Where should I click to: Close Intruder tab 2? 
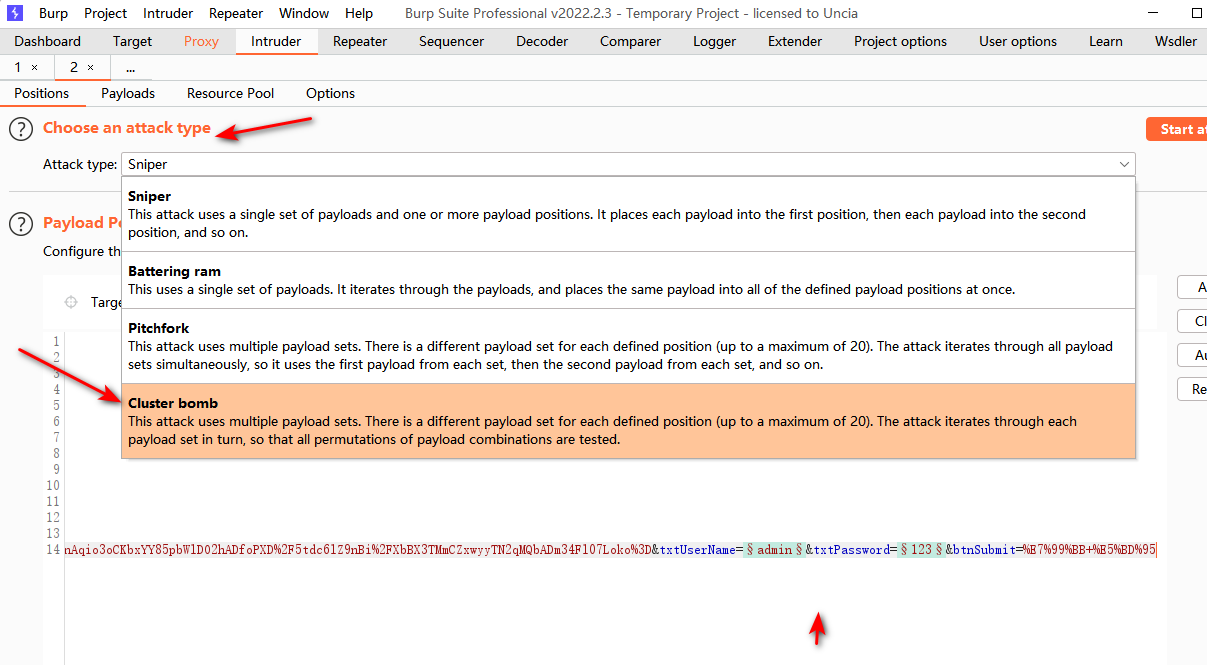tap(90, 68)
